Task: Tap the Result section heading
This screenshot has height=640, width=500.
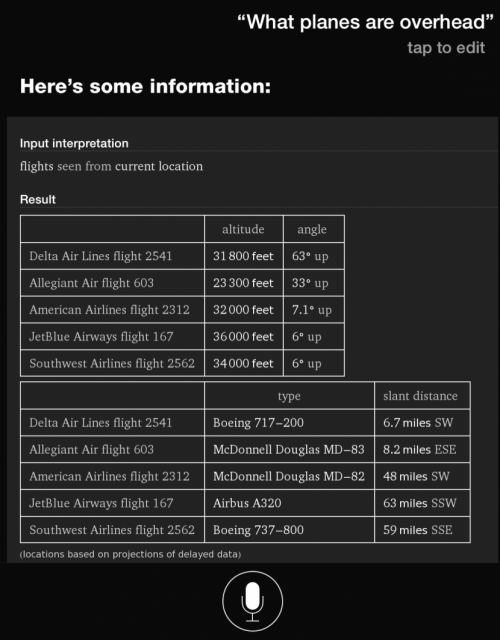Action: coord(38,200)
